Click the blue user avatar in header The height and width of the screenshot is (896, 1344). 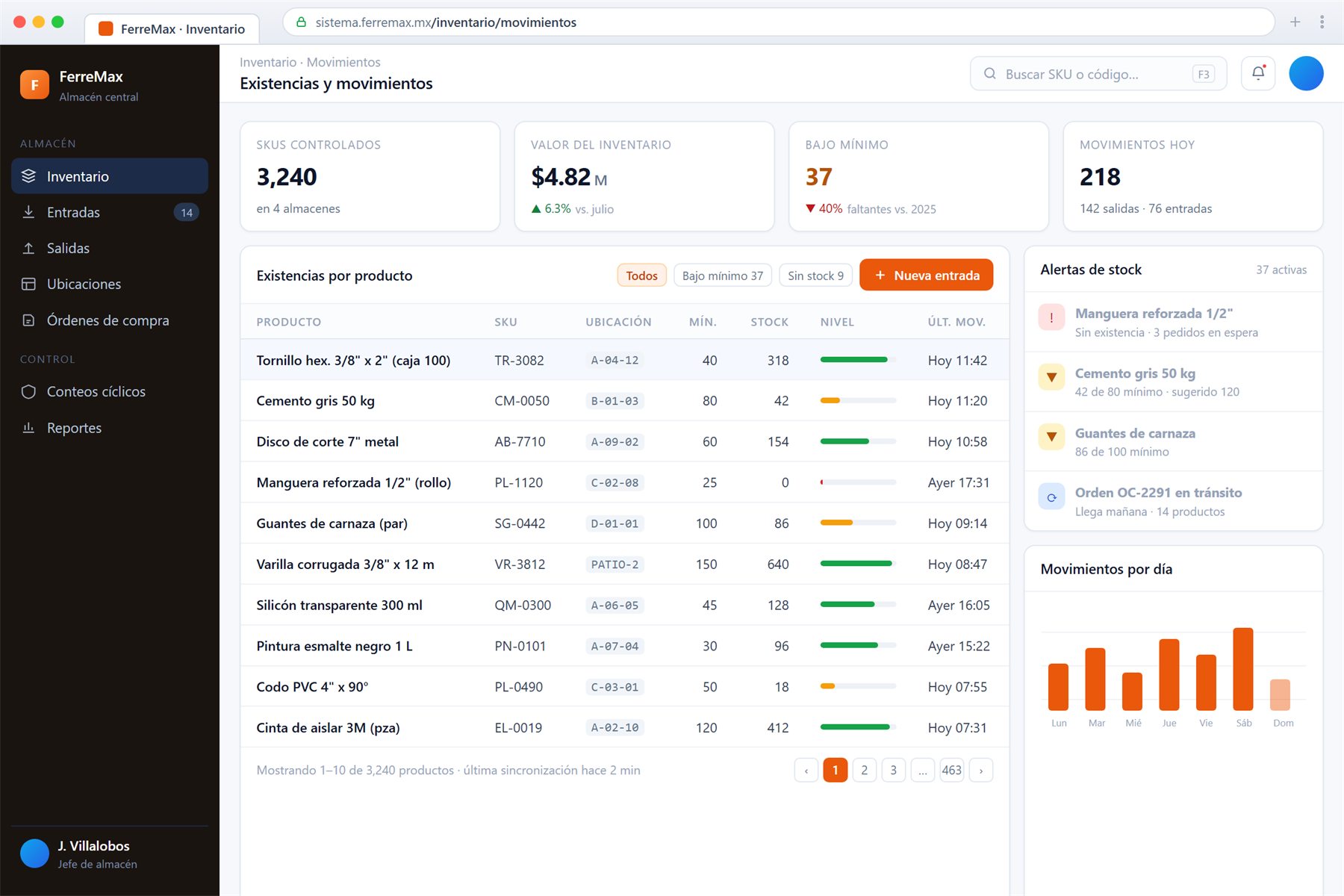point(1306,73)
